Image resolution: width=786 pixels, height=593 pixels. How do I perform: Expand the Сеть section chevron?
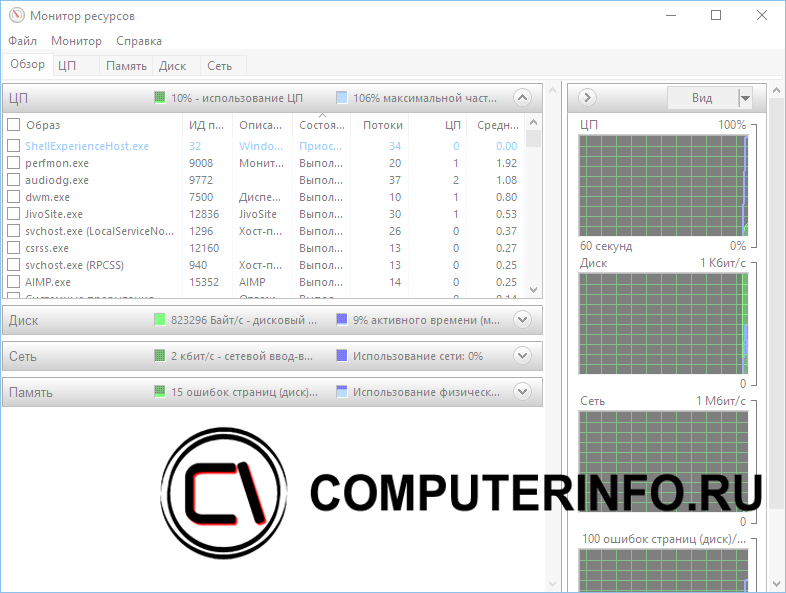point(522,355)
